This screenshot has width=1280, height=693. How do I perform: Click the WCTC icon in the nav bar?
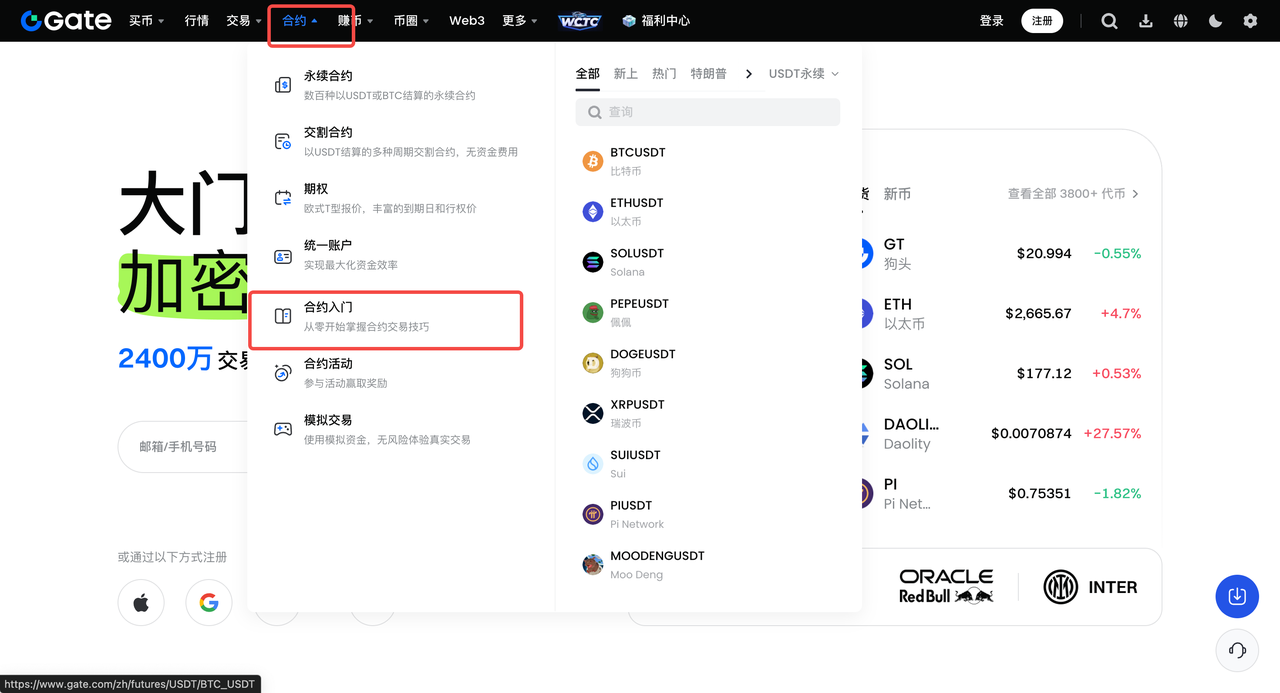[580, 20]
